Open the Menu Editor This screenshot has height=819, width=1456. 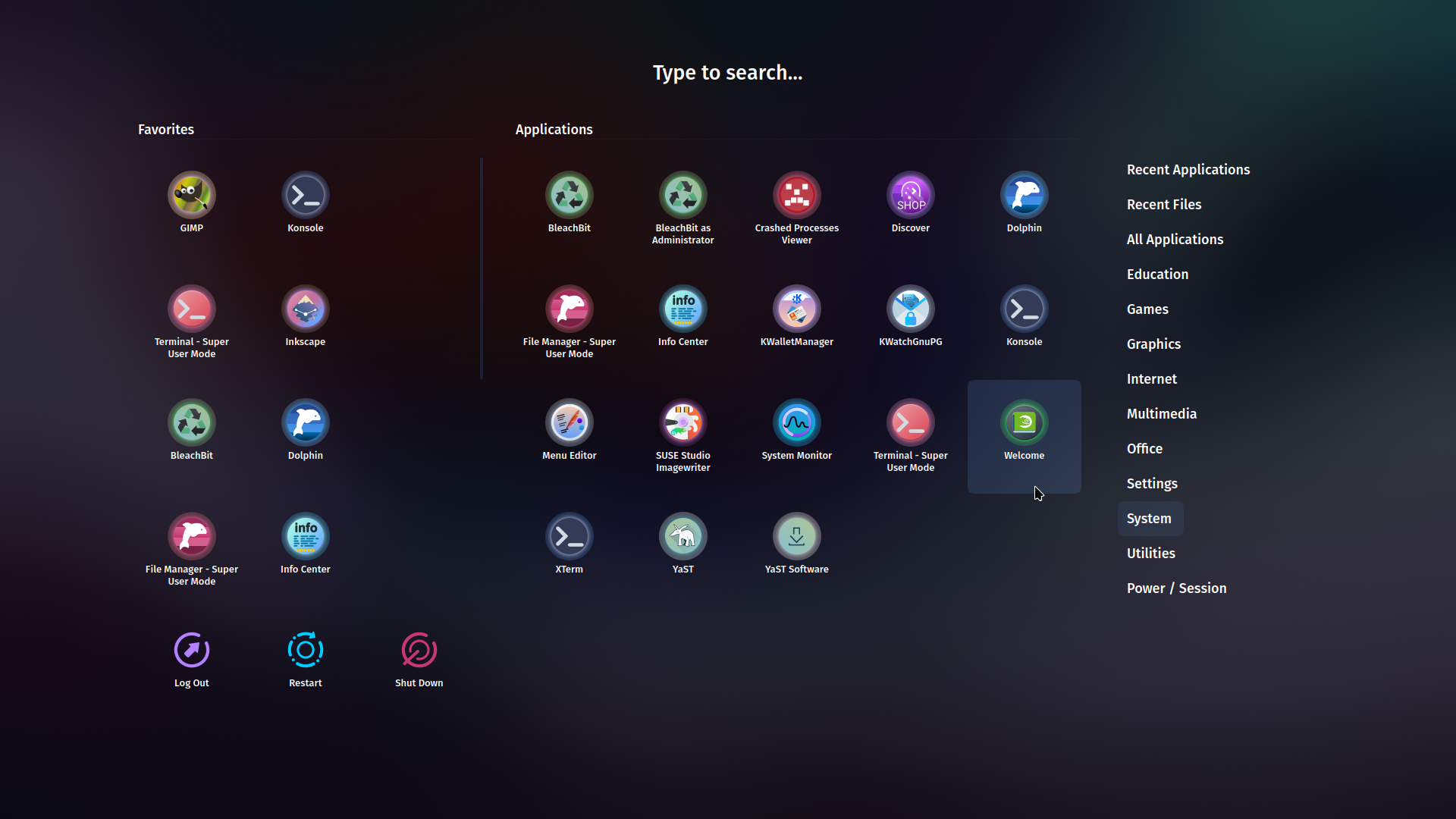click(569, 429)
